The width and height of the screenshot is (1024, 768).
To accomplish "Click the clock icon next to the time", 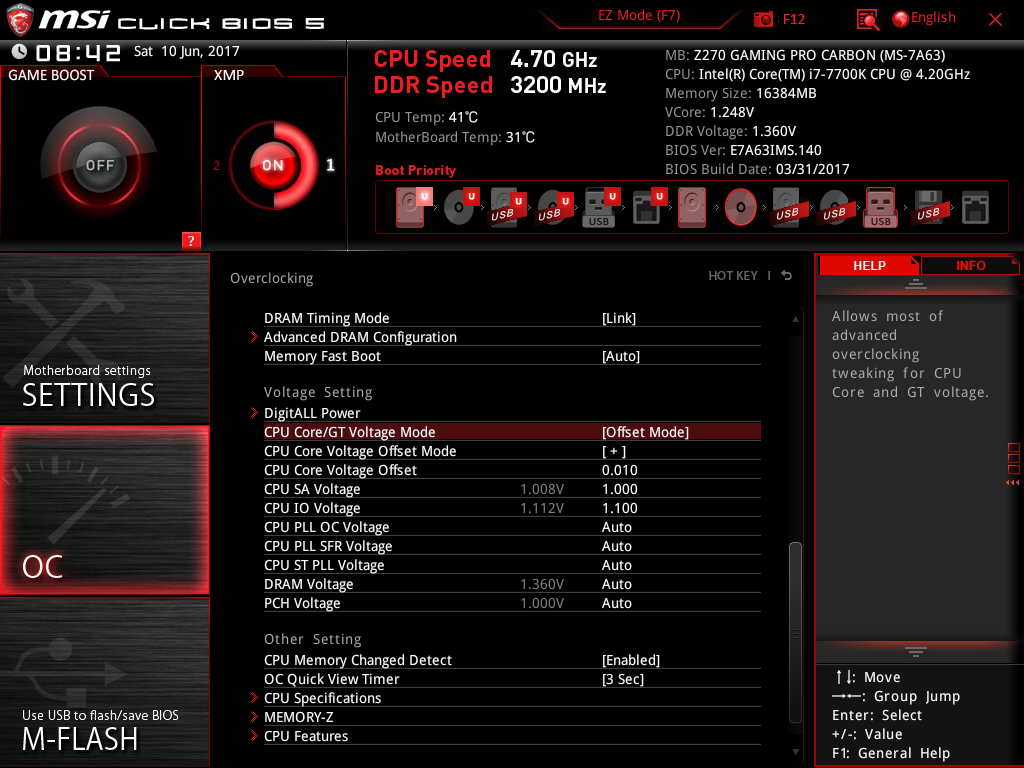I will click(x=20, y=52).
